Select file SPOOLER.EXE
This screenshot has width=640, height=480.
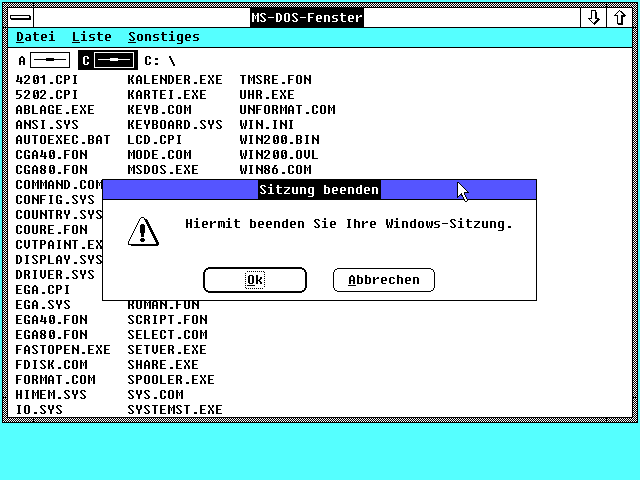pyautogui.click(x=171, y=380)
